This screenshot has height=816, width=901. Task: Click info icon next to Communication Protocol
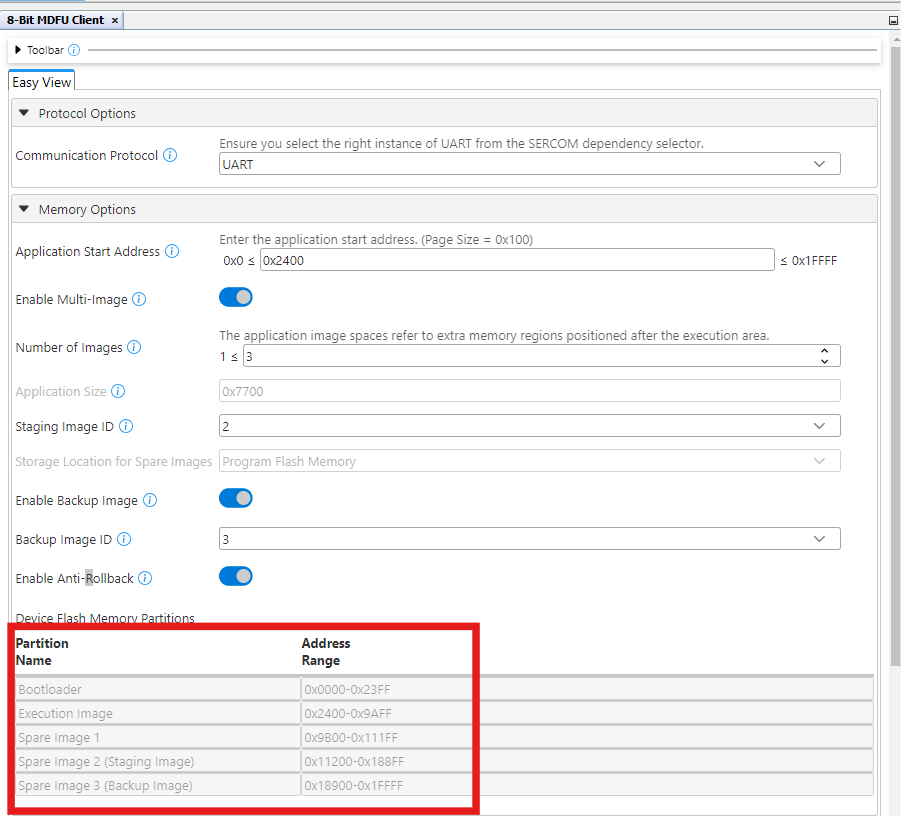[x=170, y=156]
